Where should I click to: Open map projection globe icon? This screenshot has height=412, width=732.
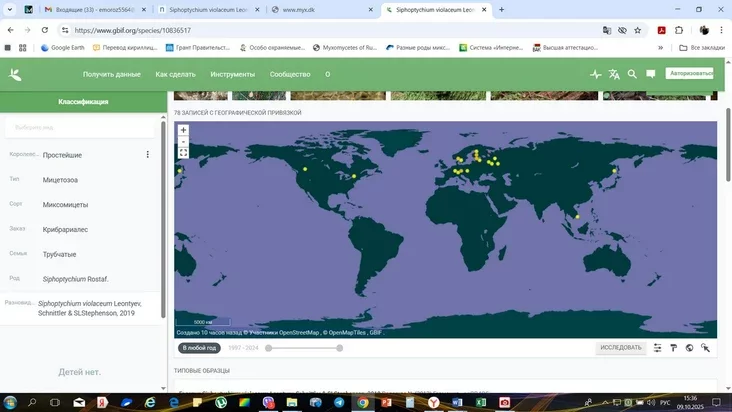689,348
